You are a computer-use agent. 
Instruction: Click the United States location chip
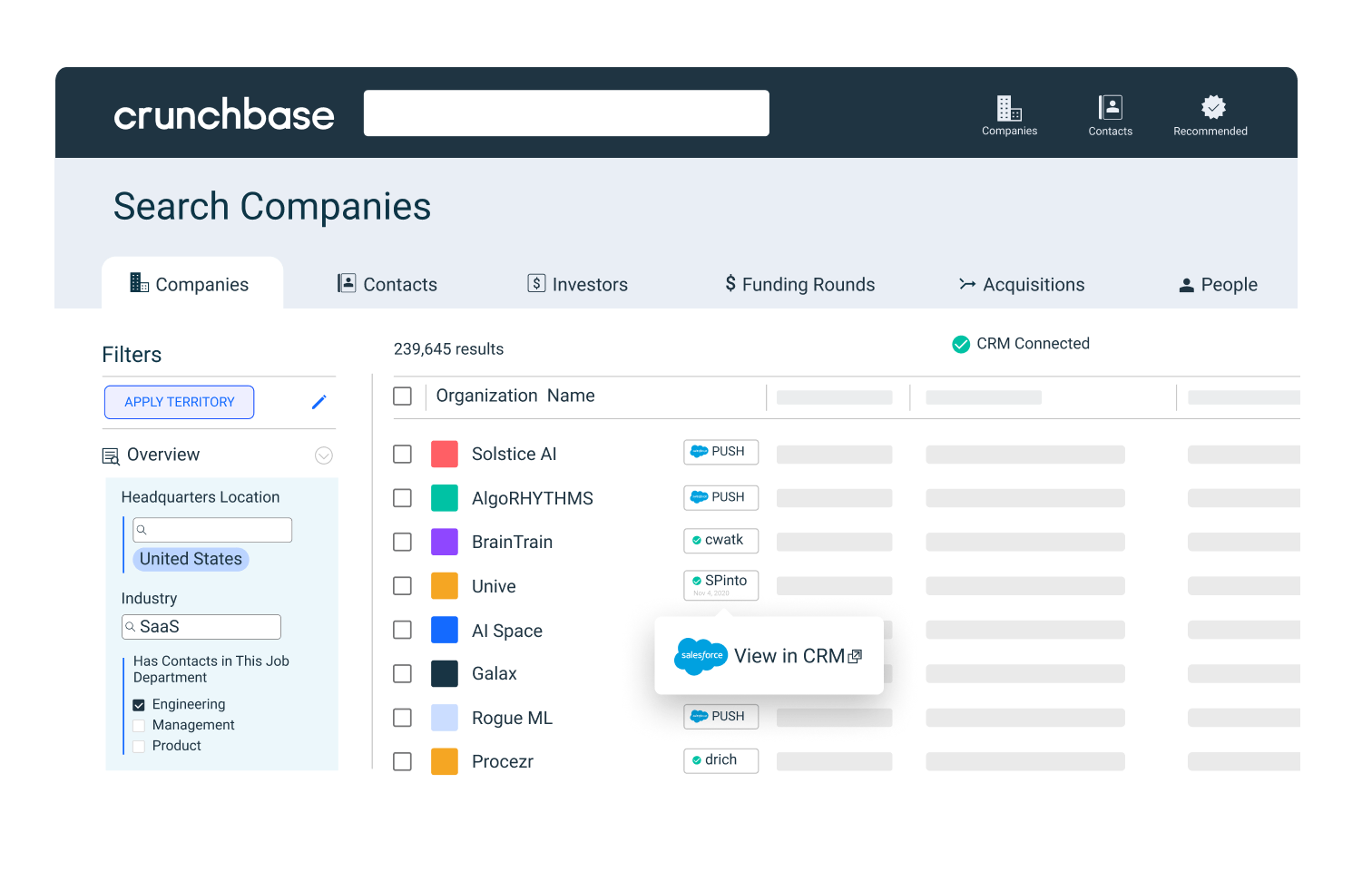(191, 559)
